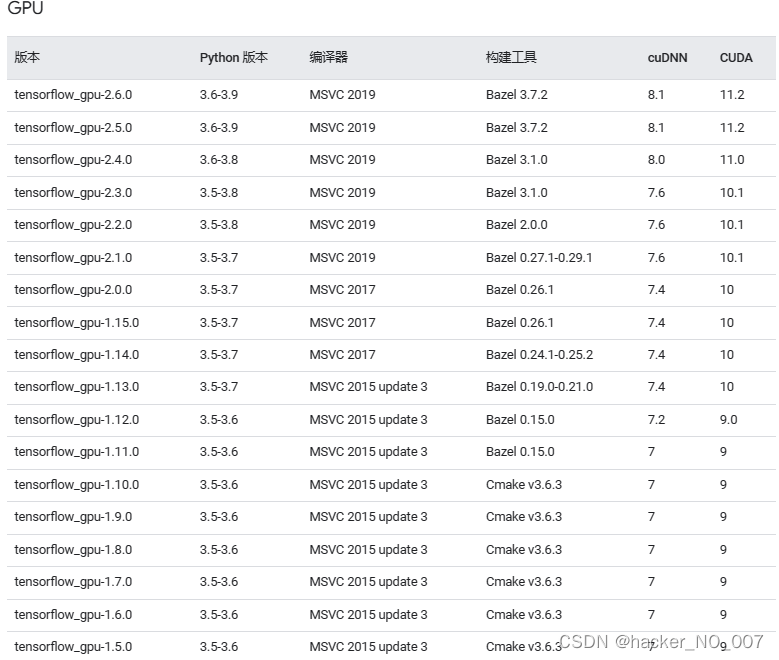This screenshot has width=779, height=660.
Task: Select the tensorflow_gpu-1.8.0 cell
Action: [x=73, y=550]
